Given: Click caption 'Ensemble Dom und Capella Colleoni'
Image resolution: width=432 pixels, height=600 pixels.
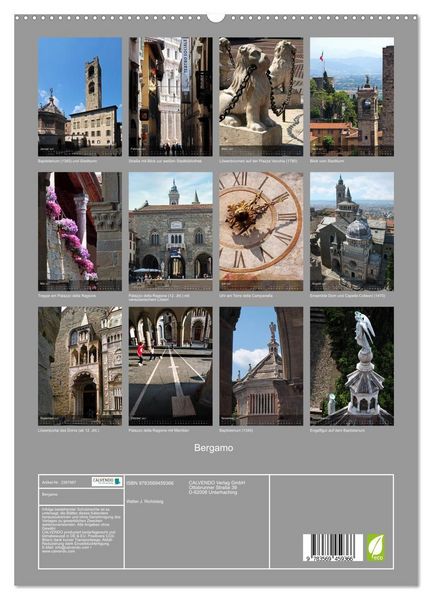Looking at the screenshot, I should (x=347, y=296).
